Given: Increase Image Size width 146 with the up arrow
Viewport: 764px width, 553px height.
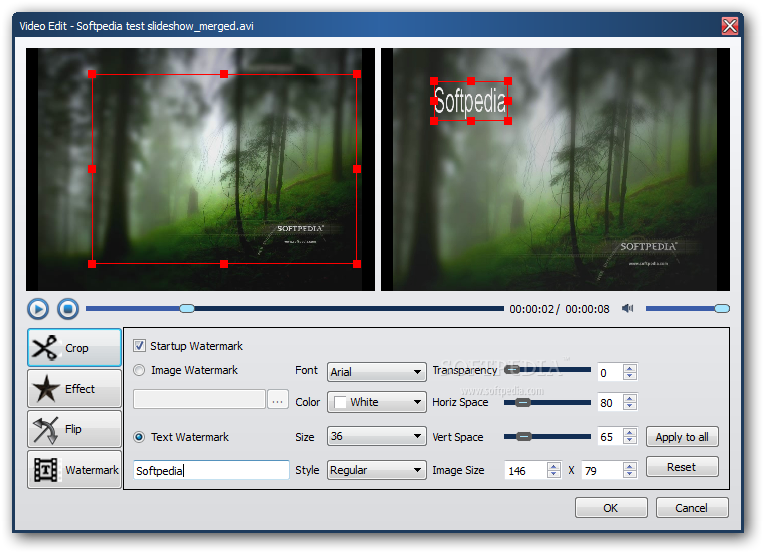Looking at the screenshot, I should (x=554, y=466).
